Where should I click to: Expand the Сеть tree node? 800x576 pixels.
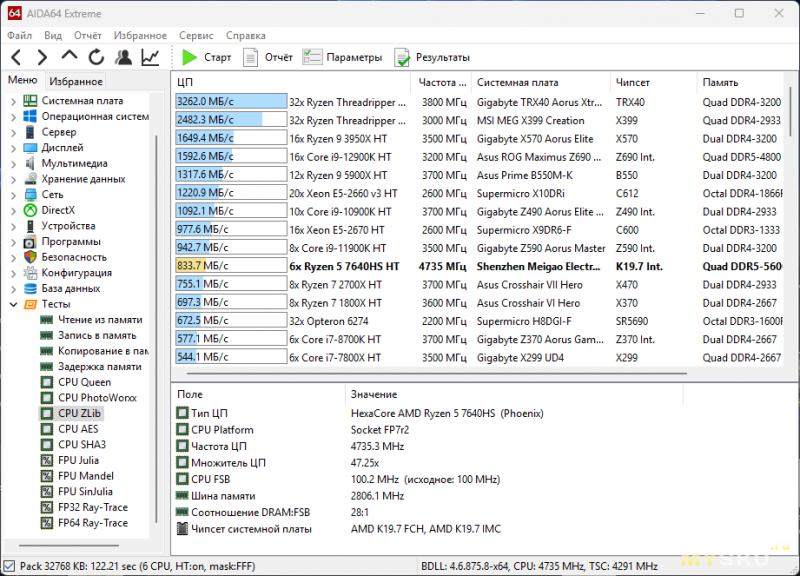tap(13, 195)
